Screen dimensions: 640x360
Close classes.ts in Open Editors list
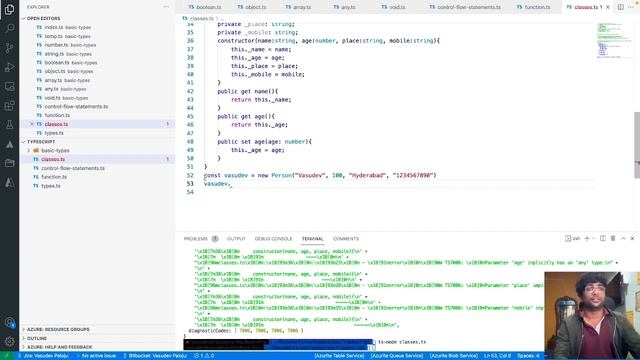[x=32, y=124]
